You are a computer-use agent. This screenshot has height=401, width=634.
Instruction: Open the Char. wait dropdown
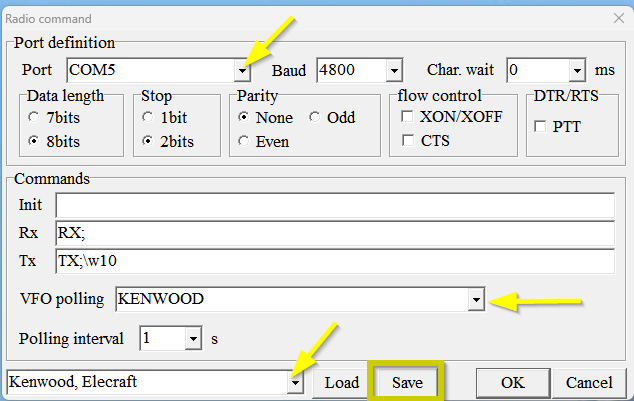[x=577, y=71]
